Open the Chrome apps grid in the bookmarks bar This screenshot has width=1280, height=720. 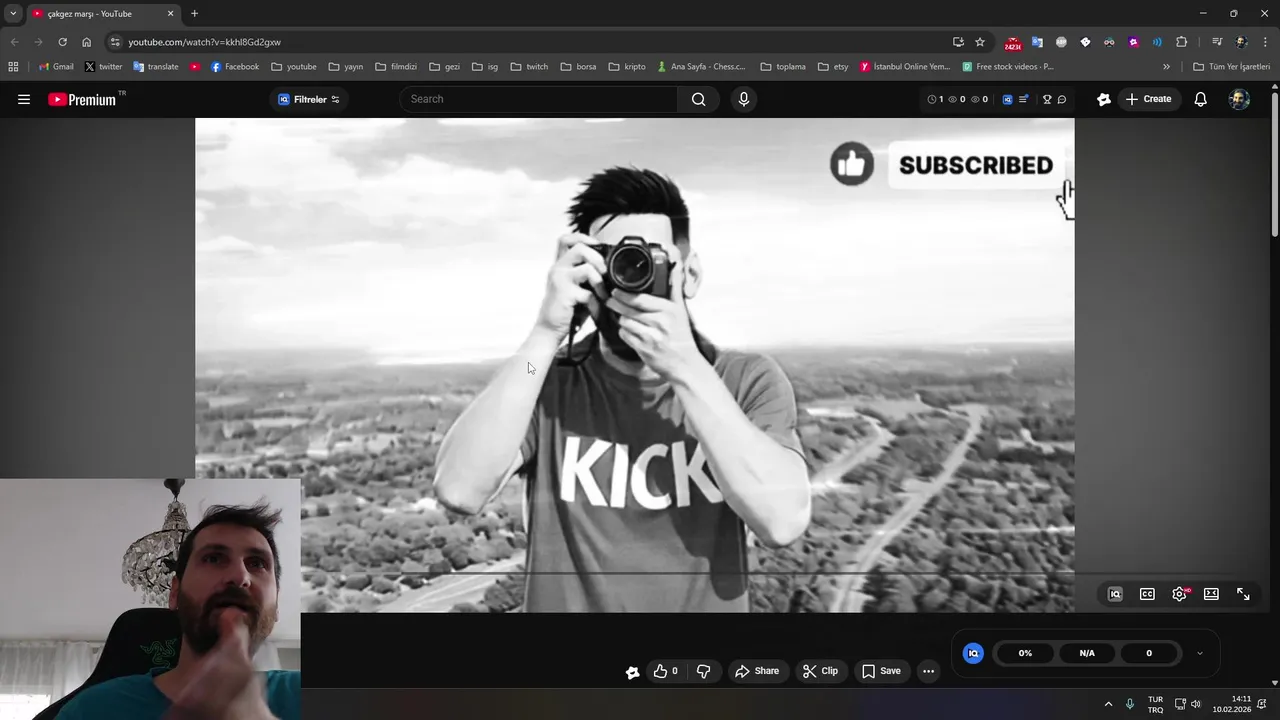coord(13,67)
